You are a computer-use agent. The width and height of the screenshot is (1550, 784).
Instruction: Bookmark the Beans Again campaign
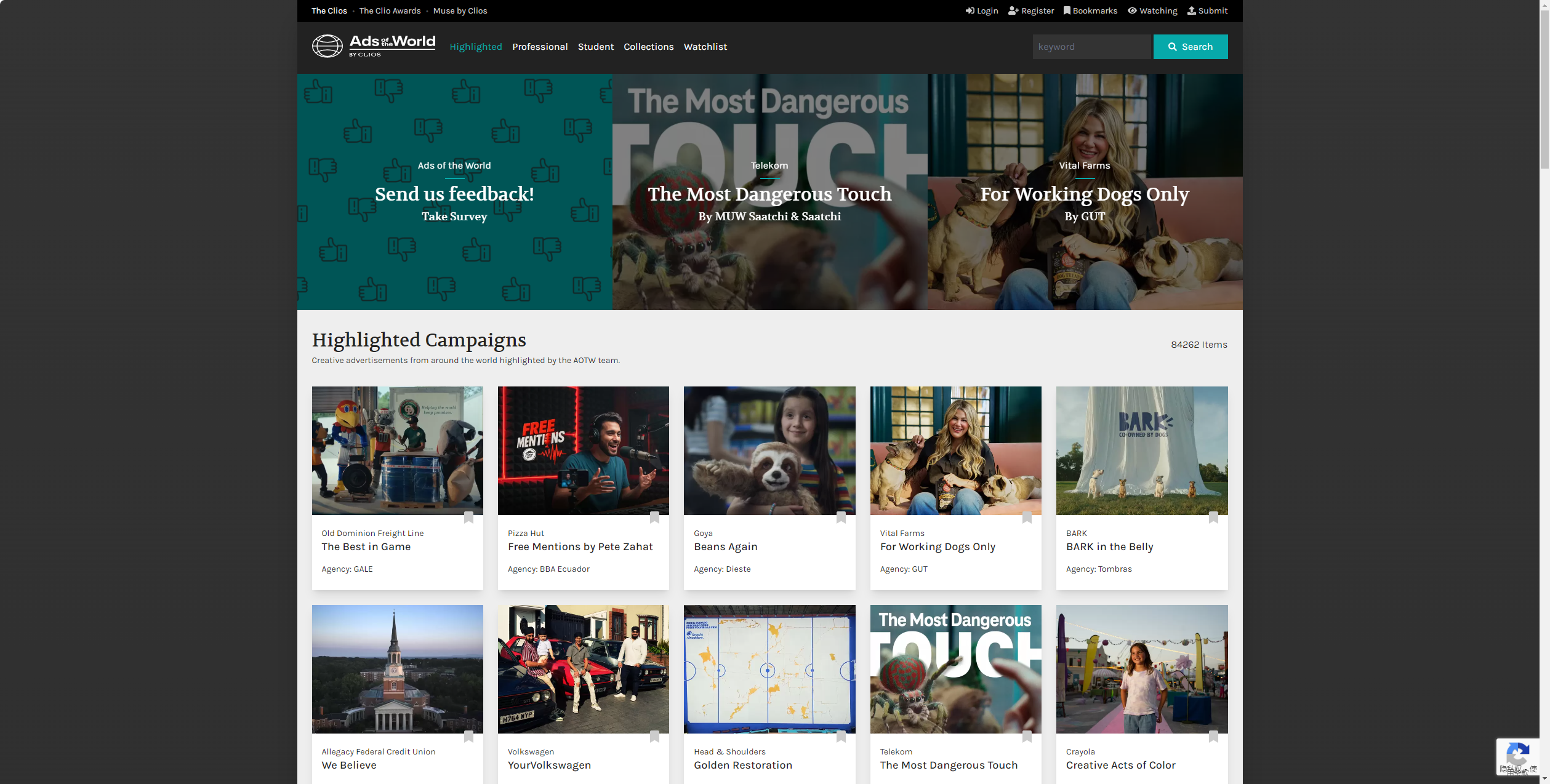click(x=841, y=518)
